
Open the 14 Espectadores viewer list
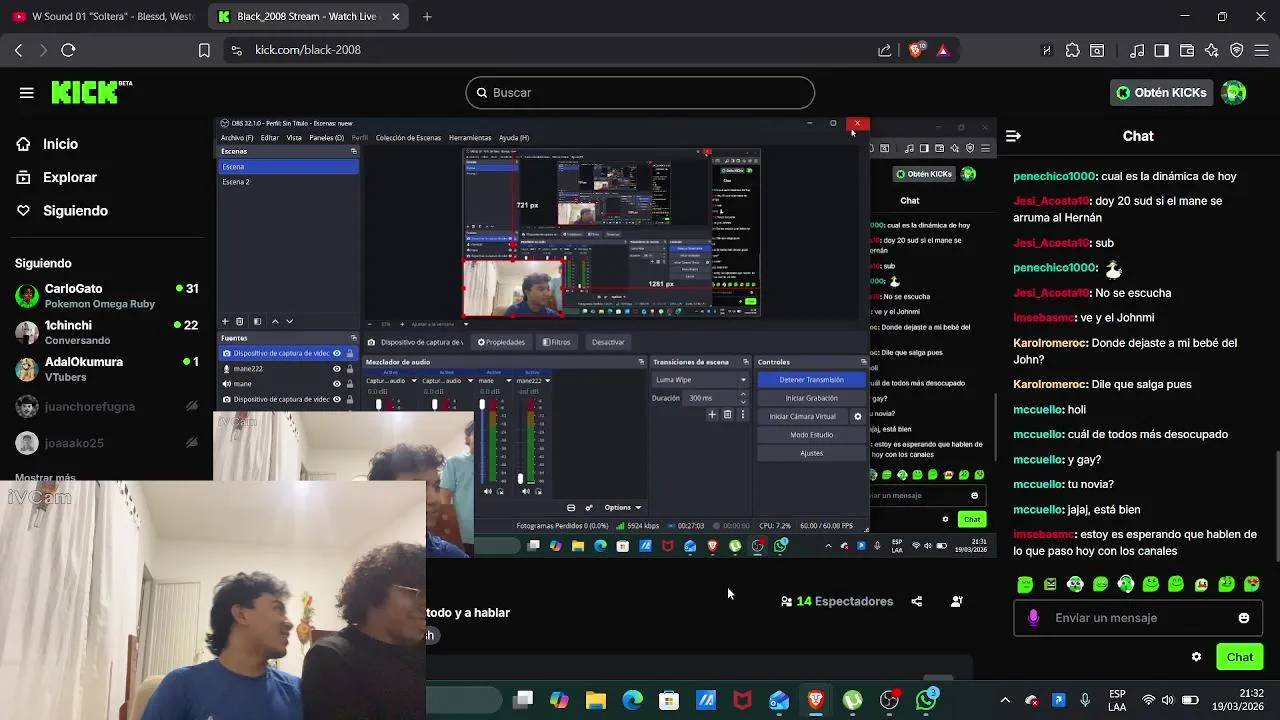coord(837,601)
